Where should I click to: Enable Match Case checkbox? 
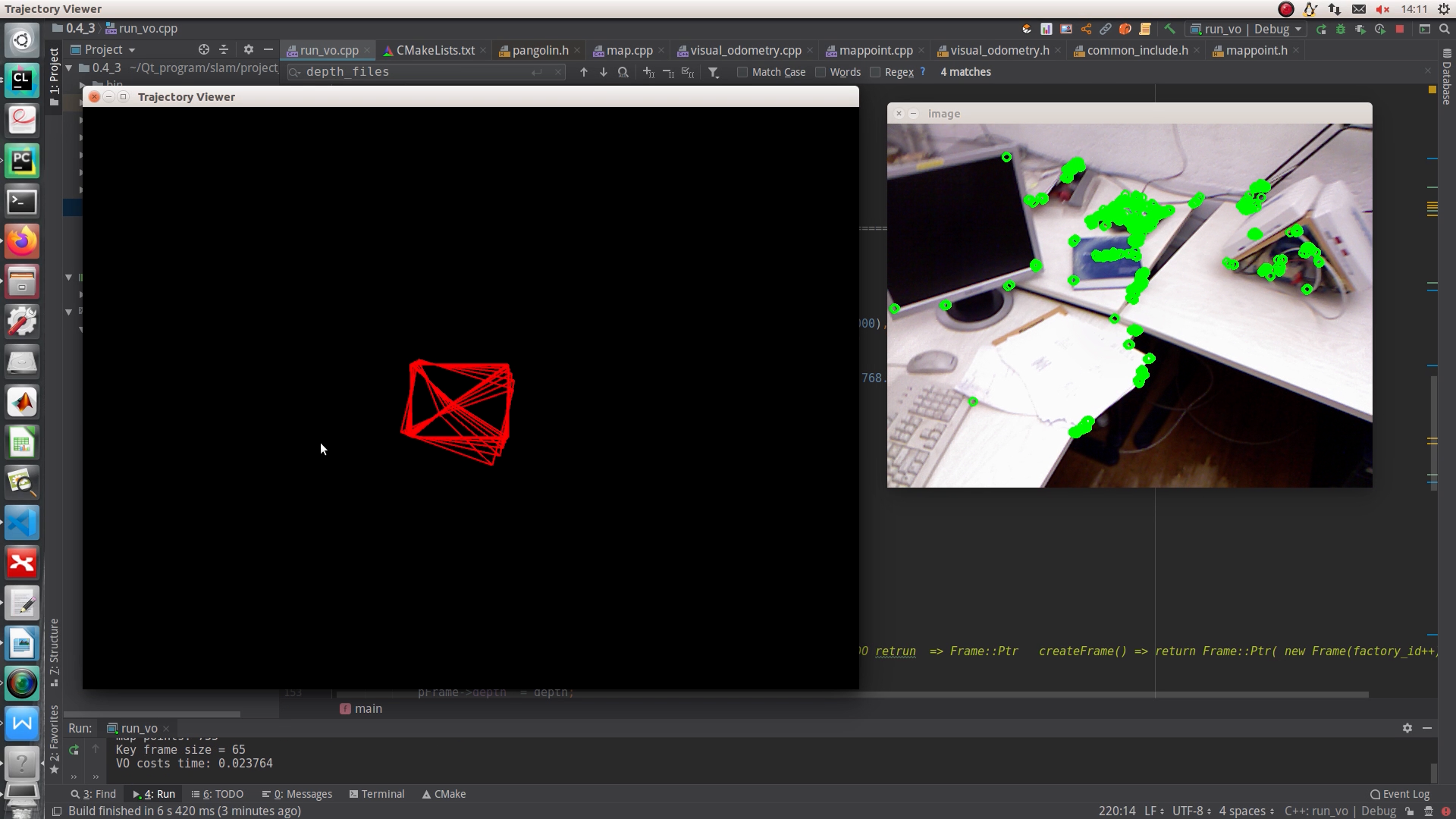coord(742,72)
